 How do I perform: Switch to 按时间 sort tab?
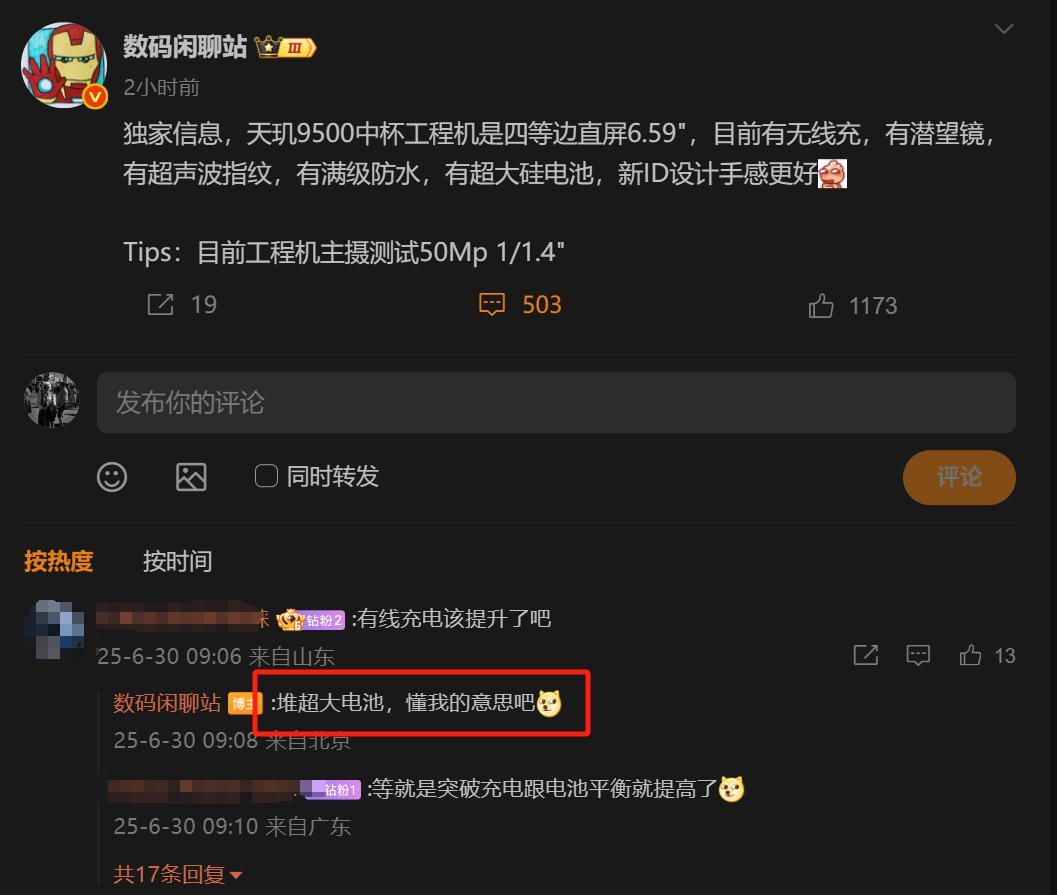(x=177, y=561)
